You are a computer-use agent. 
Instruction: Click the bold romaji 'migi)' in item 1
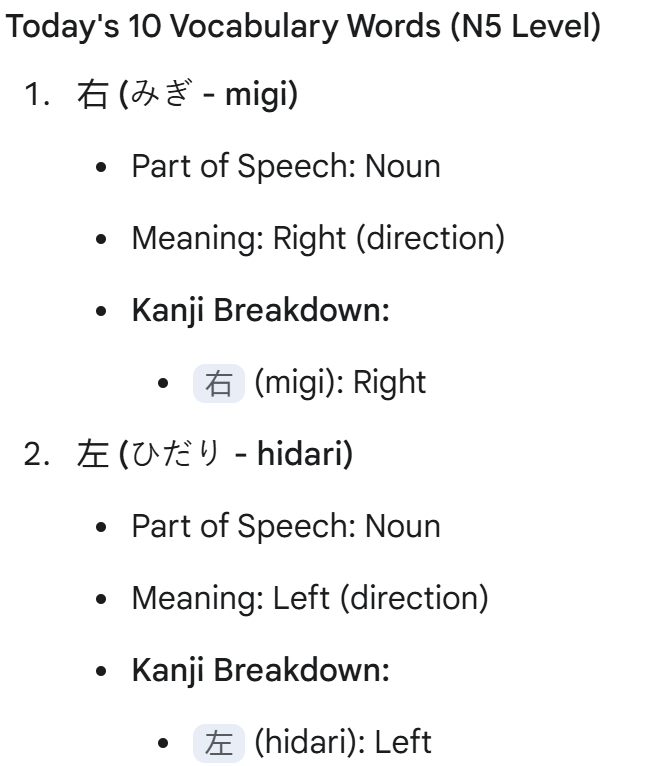pyautogui.click(x=261, y=95)
